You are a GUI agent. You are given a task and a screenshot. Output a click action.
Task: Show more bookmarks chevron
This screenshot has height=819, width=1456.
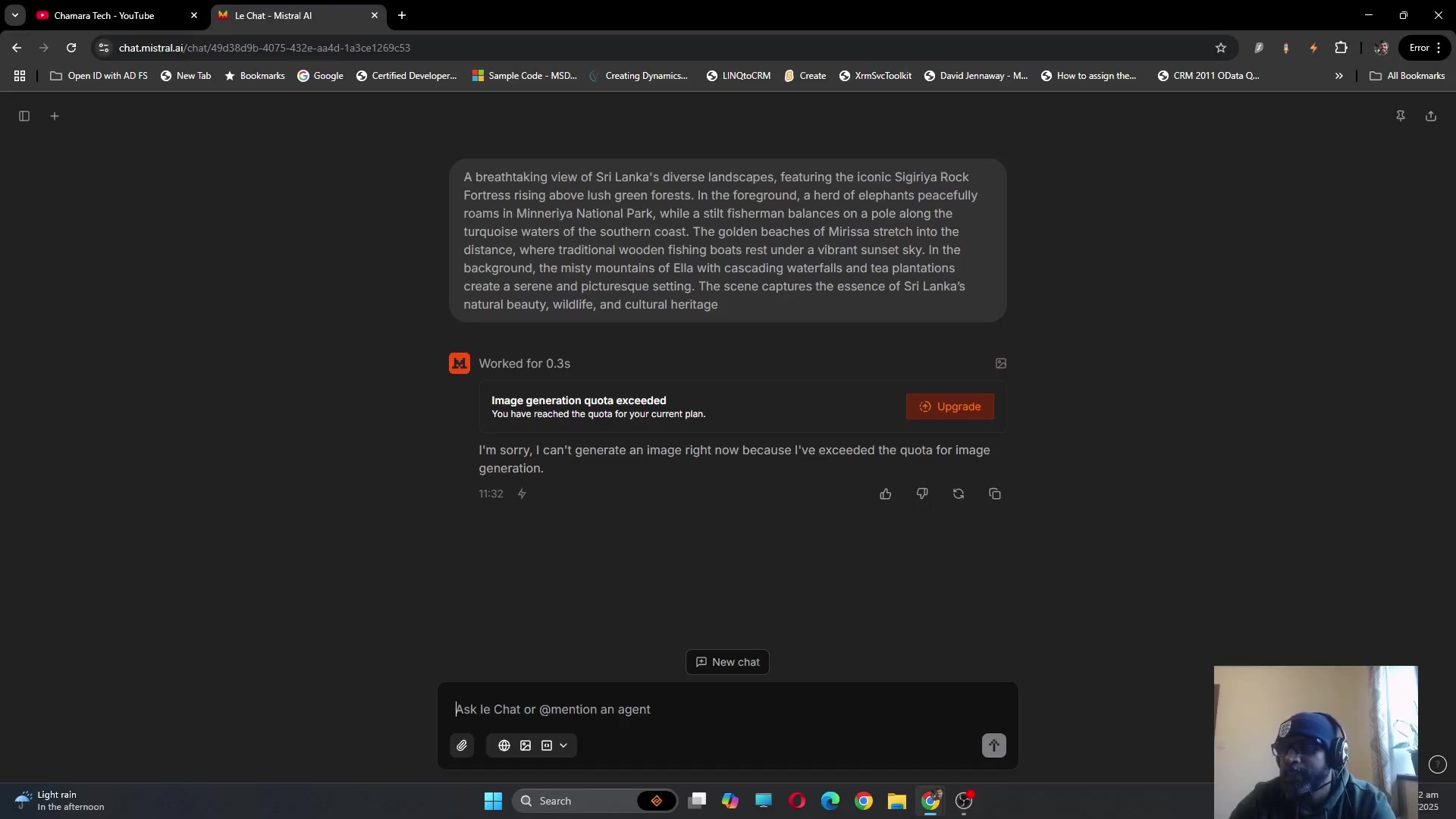tap(1339, 76)
